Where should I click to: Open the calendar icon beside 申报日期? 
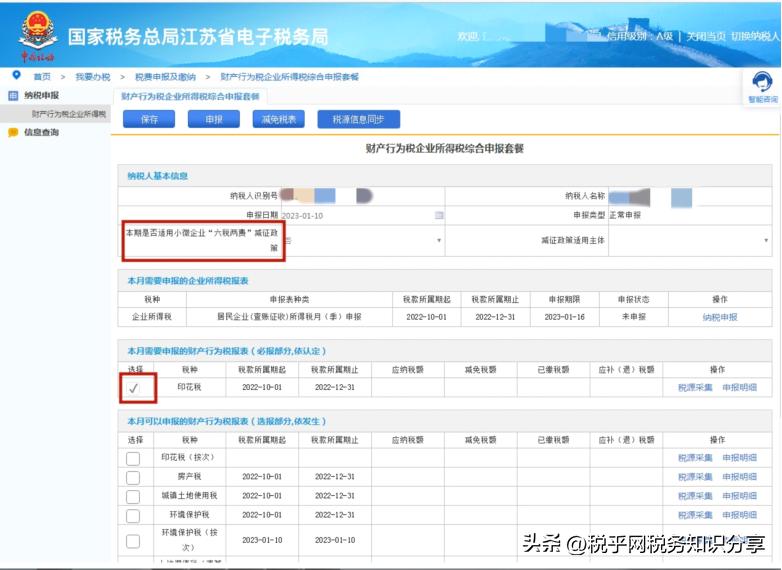(439, 215)
